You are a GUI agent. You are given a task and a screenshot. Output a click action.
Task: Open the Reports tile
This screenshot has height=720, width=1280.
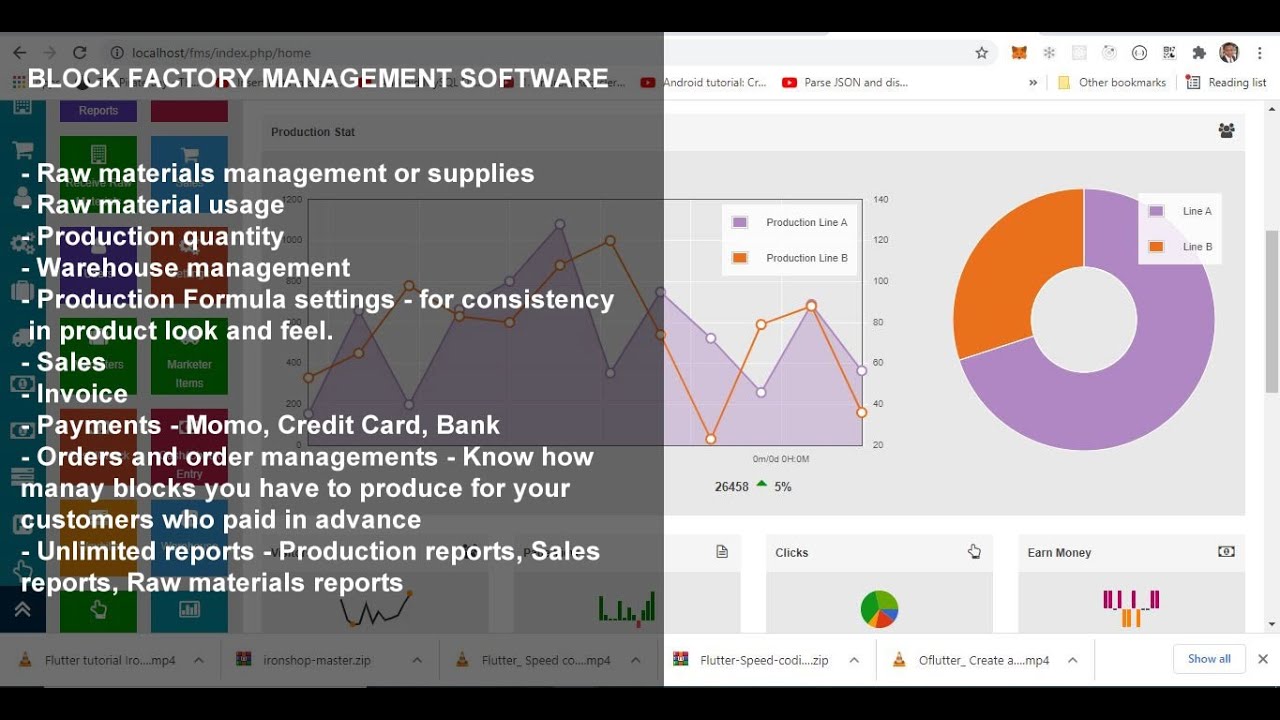pos(98,111)
